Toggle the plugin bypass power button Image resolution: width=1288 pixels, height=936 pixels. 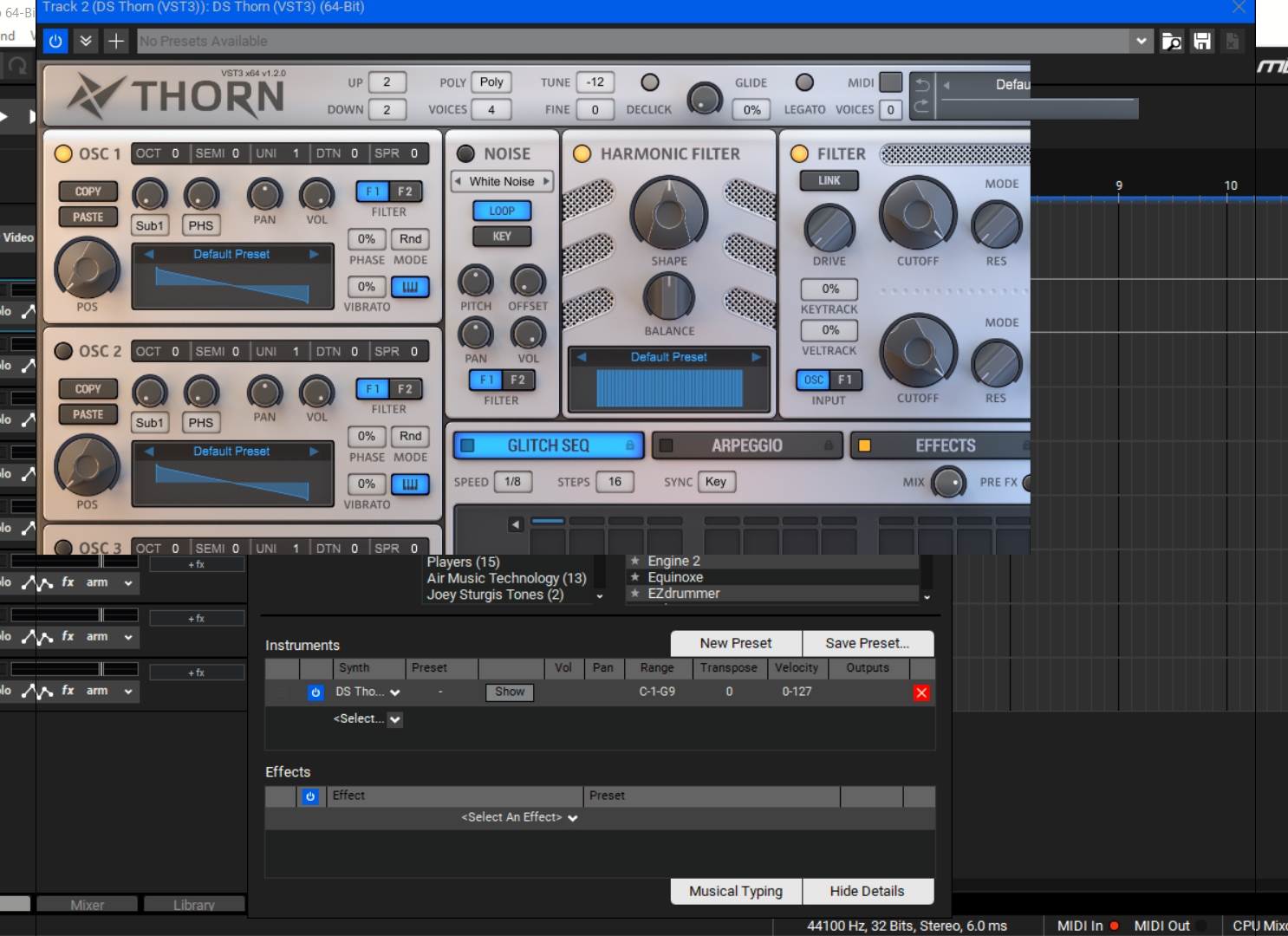55,41
